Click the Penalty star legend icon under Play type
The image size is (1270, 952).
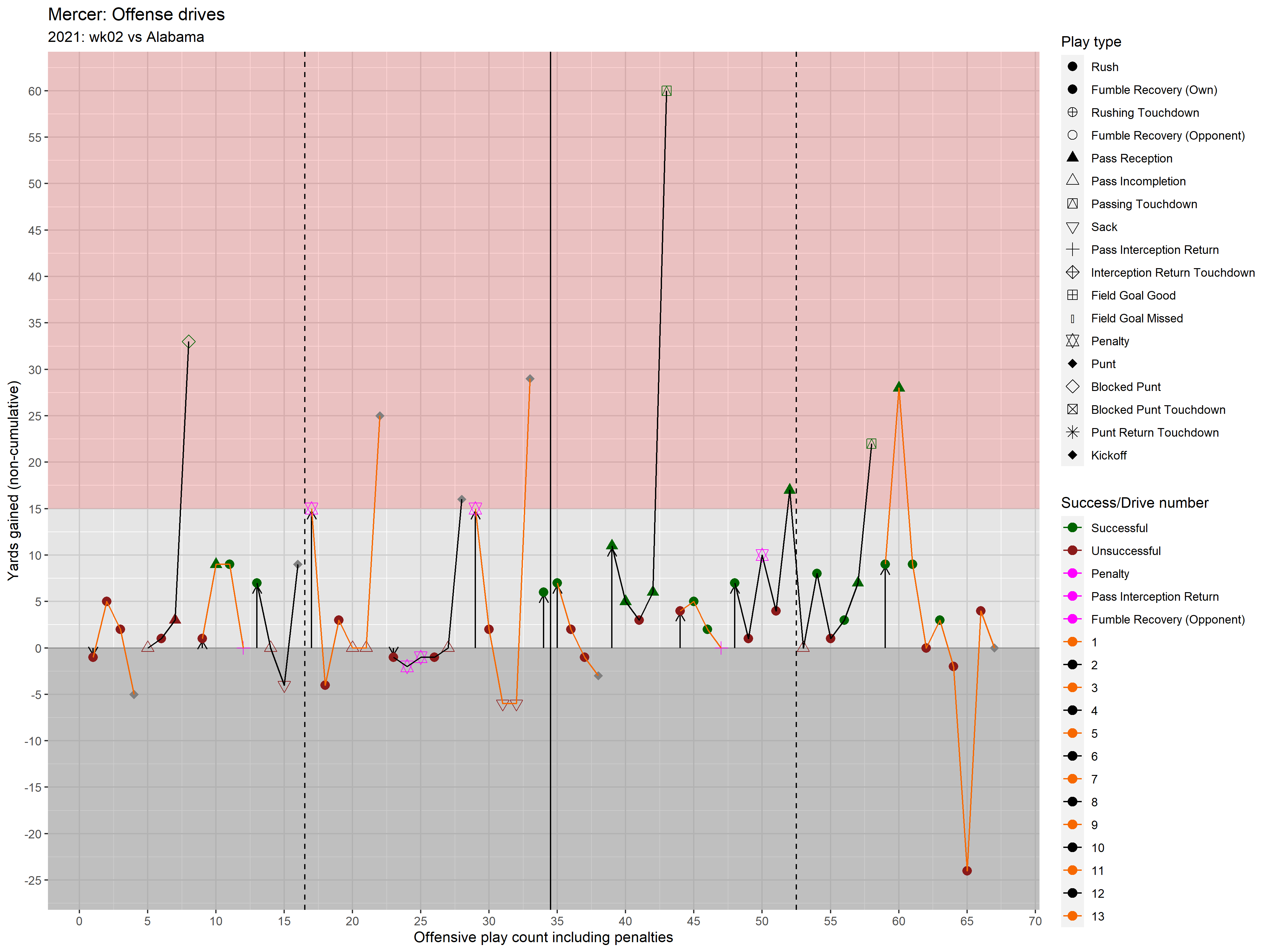[x=1072, y=341]
